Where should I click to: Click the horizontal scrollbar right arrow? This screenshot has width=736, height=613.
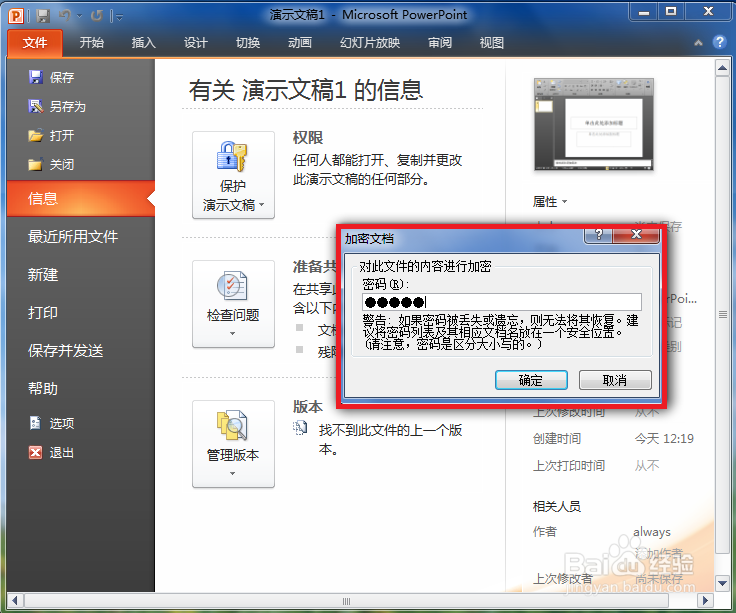(x=705, y=601)
